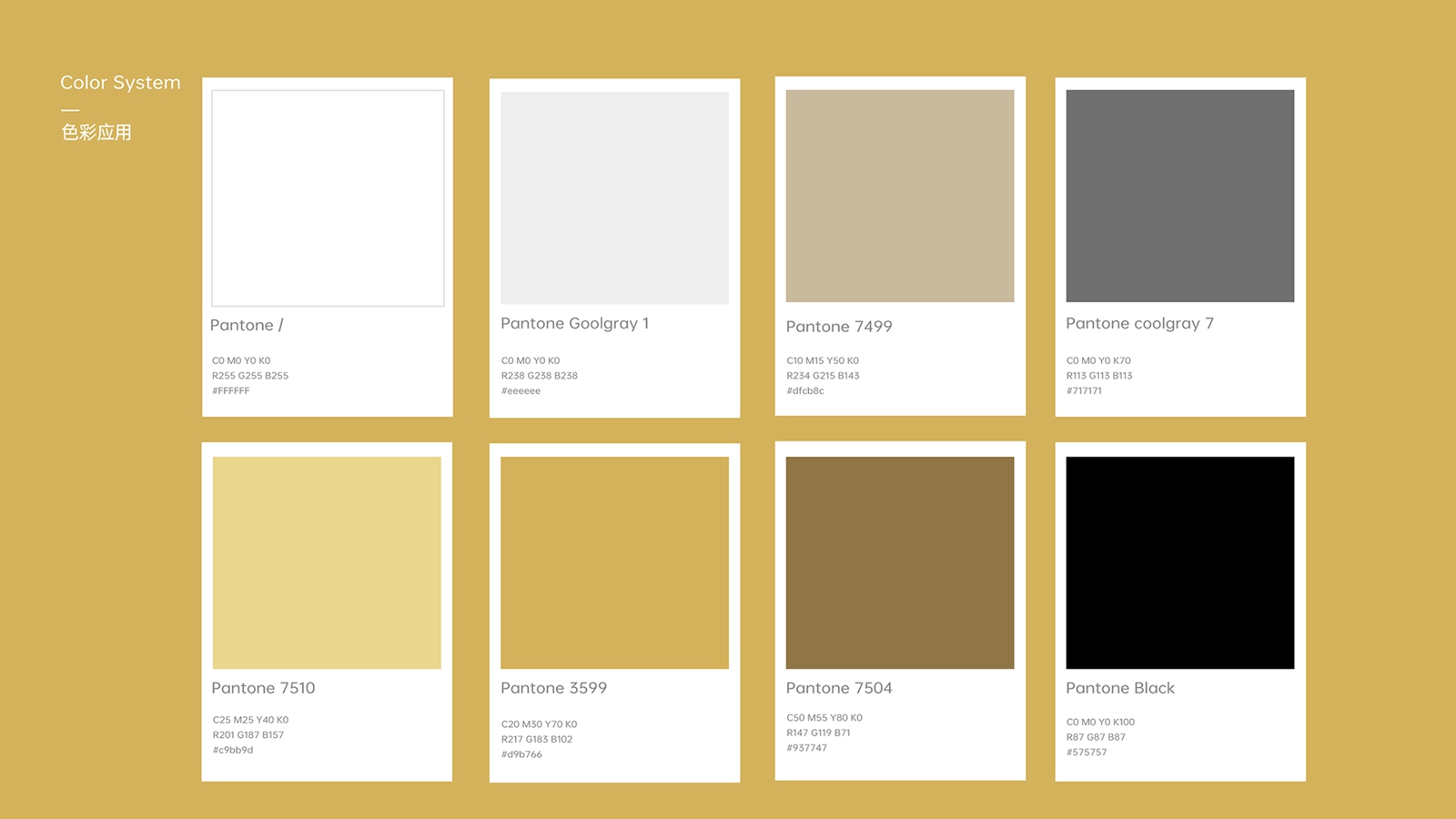Click the Chinese subtitle '色彩应用'
The image size is (1456, 819).
[x=96, y=132]
